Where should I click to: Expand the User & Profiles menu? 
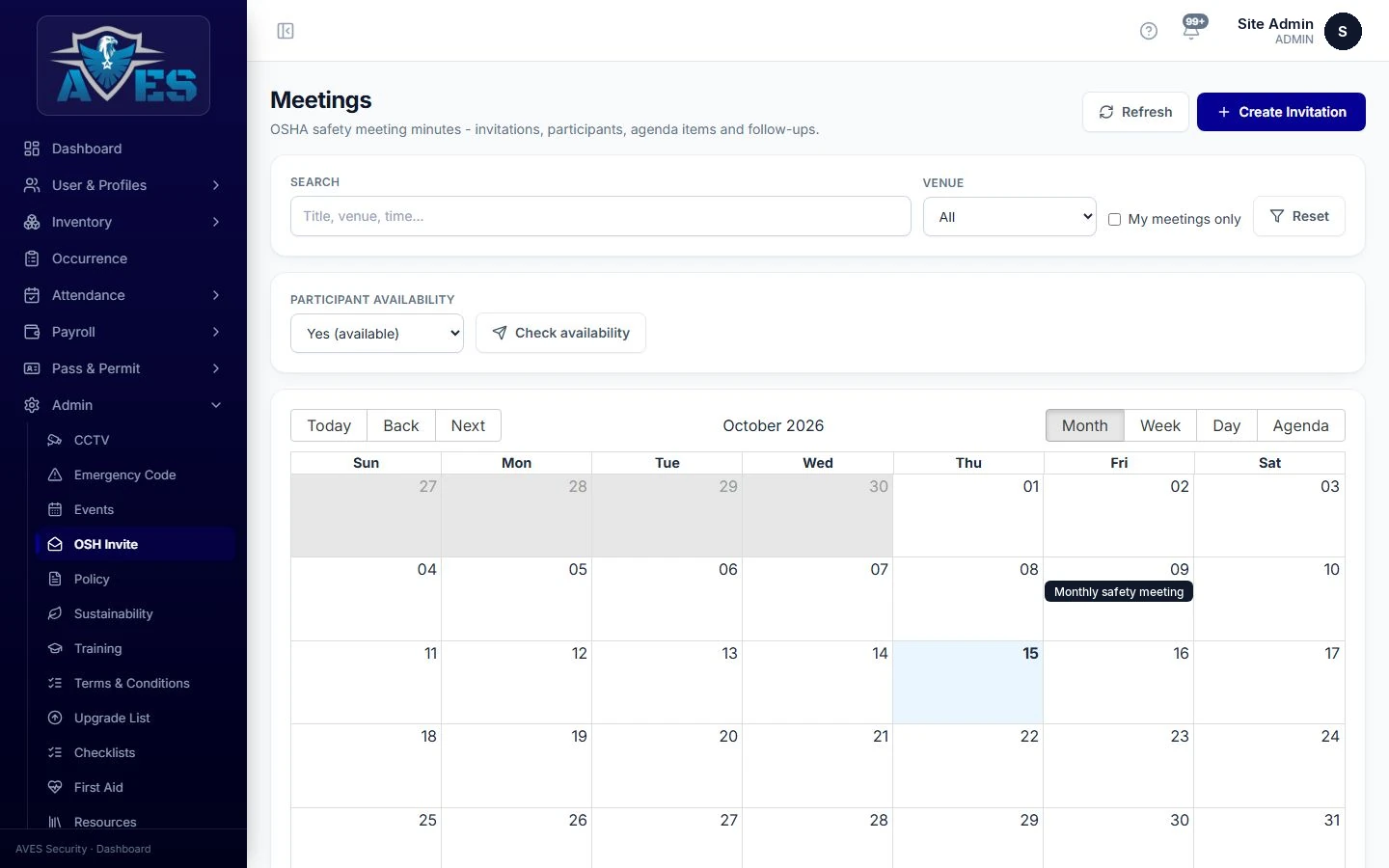coord(123,185)
